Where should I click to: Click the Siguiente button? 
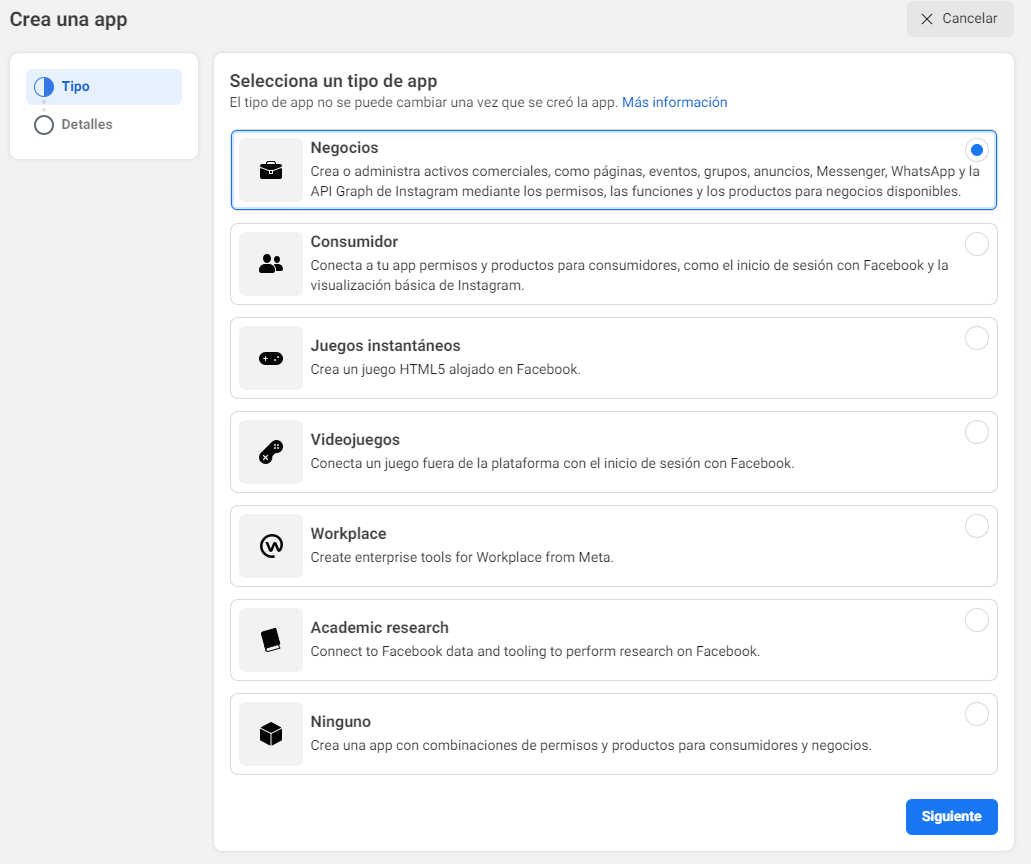click(951, 817)
